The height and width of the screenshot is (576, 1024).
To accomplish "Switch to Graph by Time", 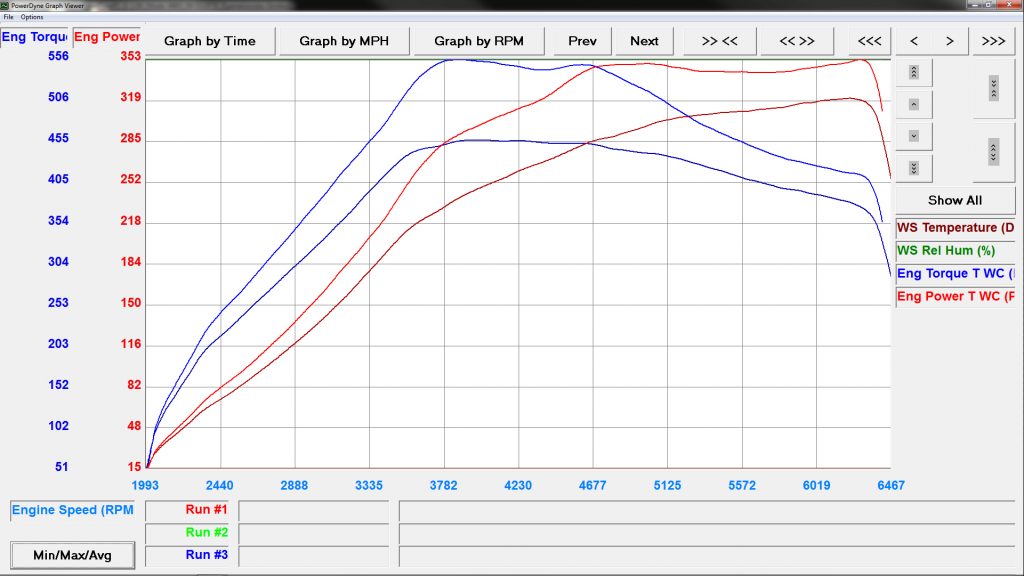I will [210, 41].
